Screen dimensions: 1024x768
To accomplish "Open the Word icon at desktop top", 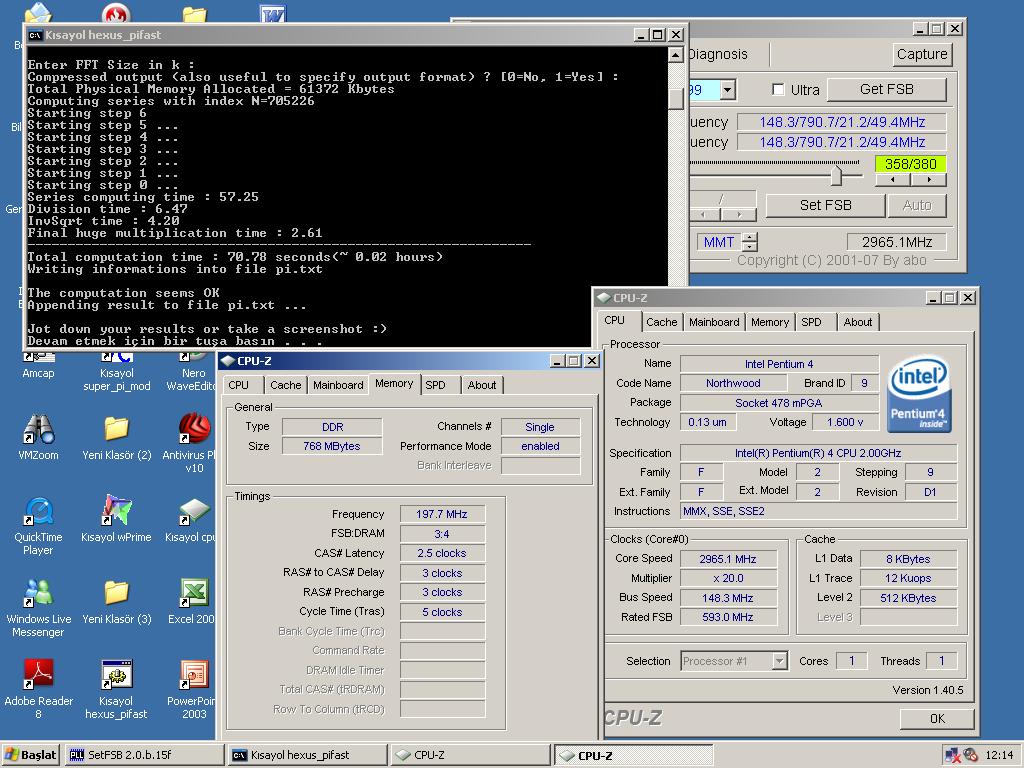I will coord(272,13).
